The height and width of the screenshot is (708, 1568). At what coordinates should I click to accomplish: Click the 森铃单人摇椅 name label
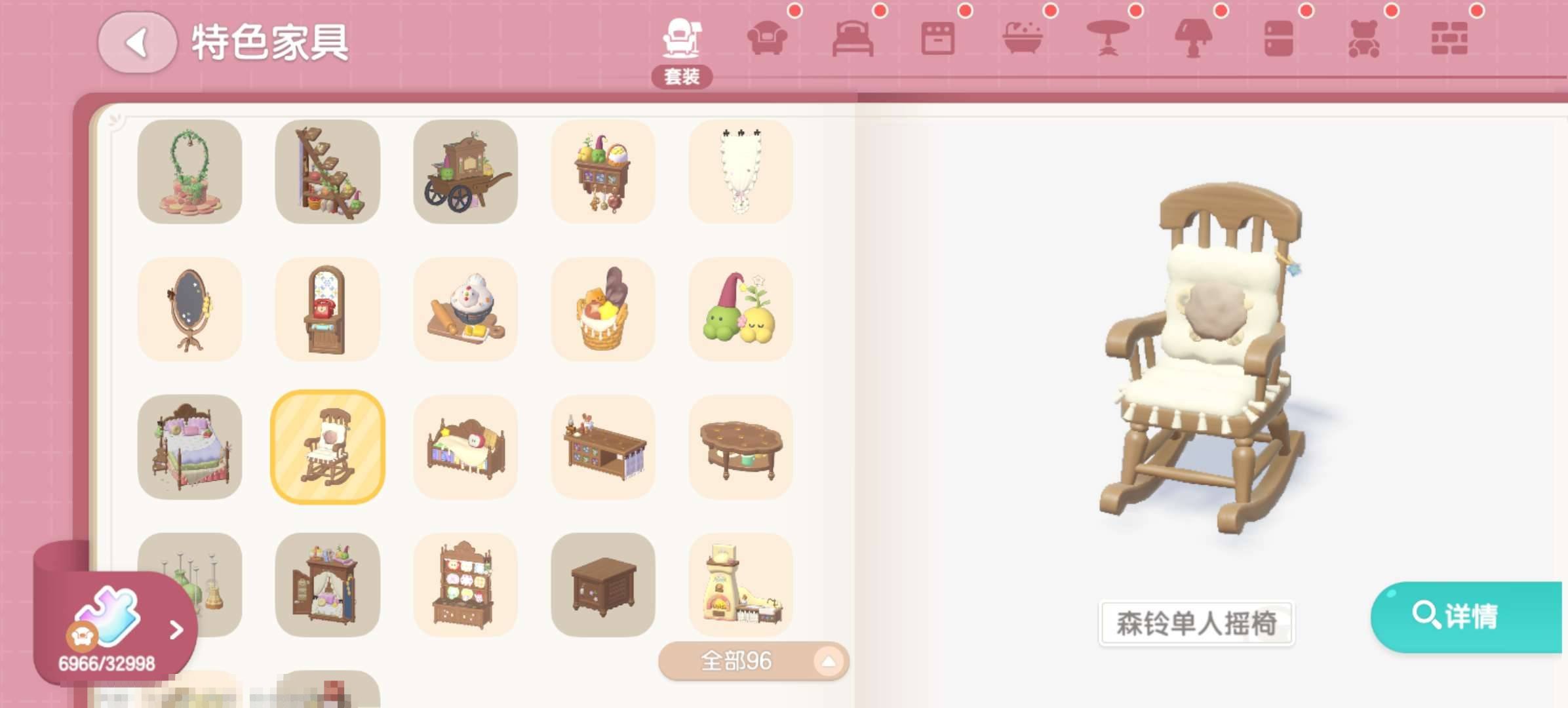(x=1196, y=623)
